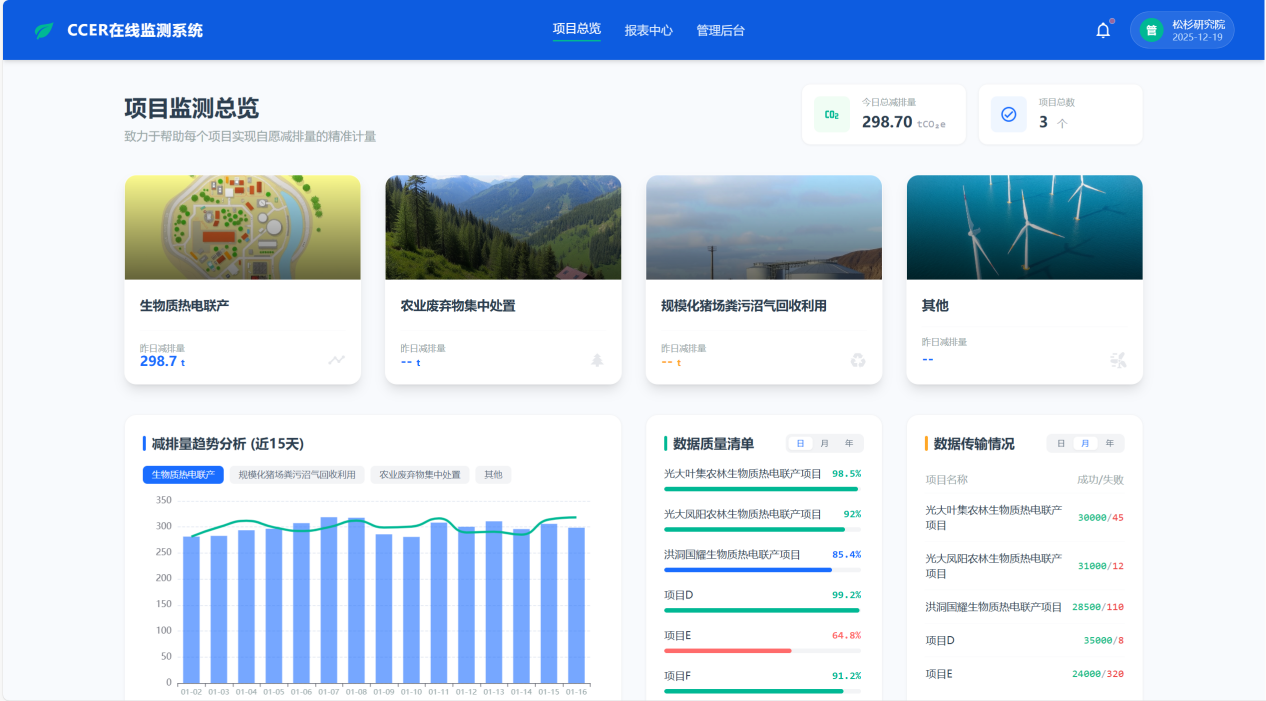Click the checkmark icon beside 项目总数
Viewport: 1266px width, 701px height.
pos(1008,115)
